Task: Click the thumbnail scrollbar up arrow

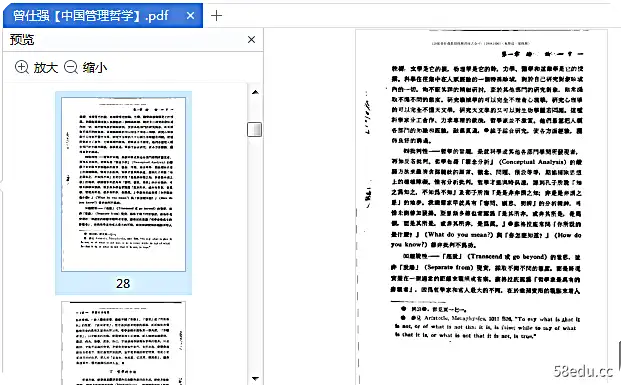Action: point(255,92)
